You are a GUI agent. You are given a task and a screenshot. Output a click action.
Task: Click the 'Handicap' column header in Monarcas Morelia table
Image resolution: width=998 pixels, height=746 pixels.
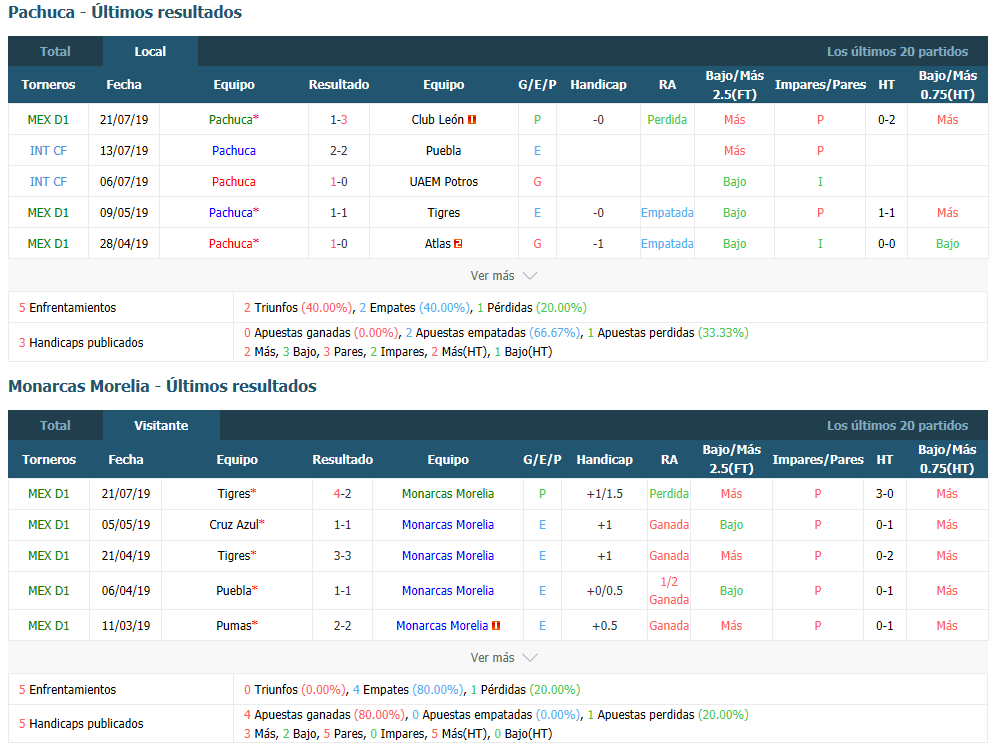[x=605, y=460]
